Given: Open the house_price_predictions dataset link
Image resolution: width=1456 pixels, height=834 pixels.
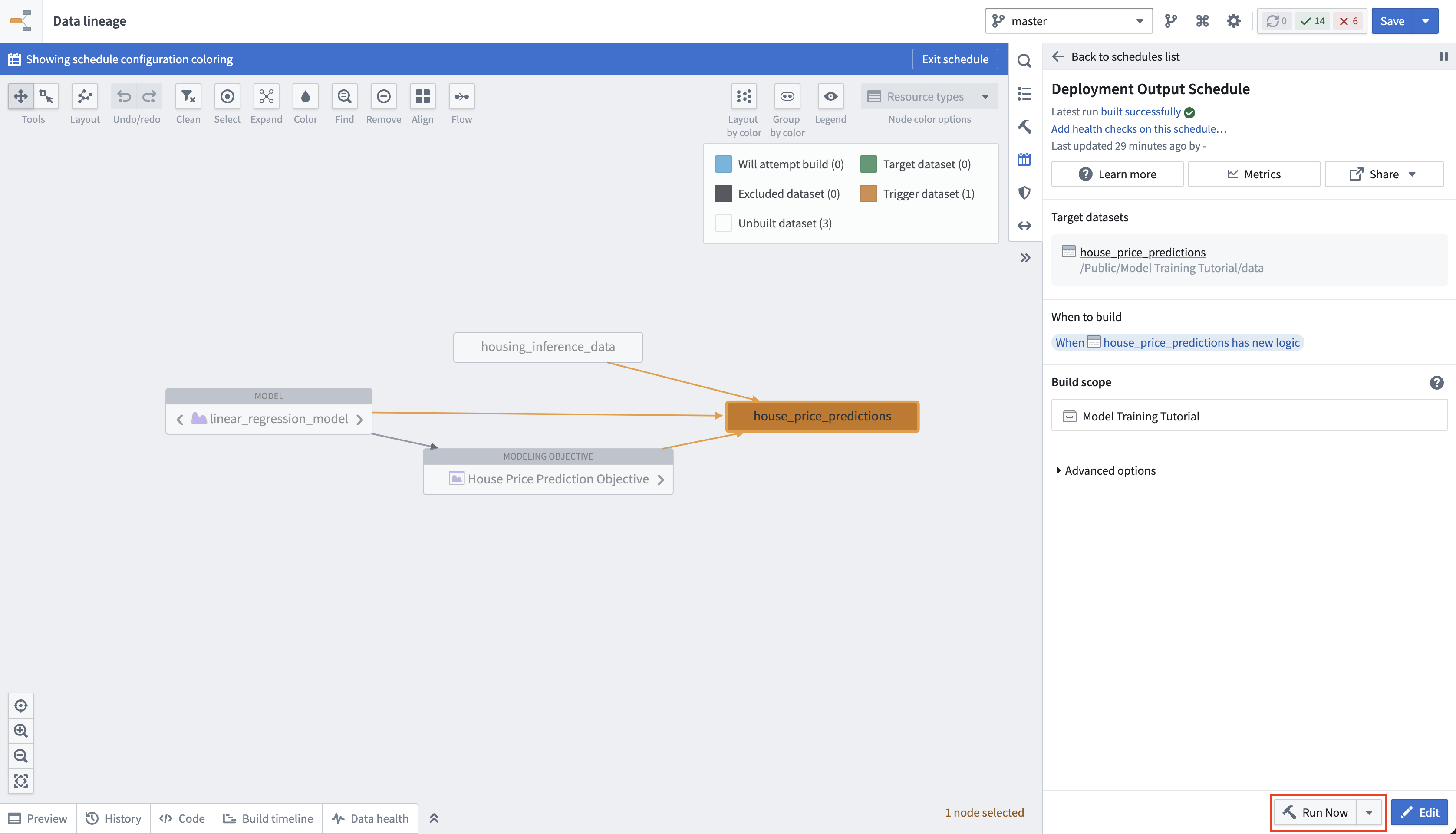Looking at the screenshot, I should click(1143, 252).
